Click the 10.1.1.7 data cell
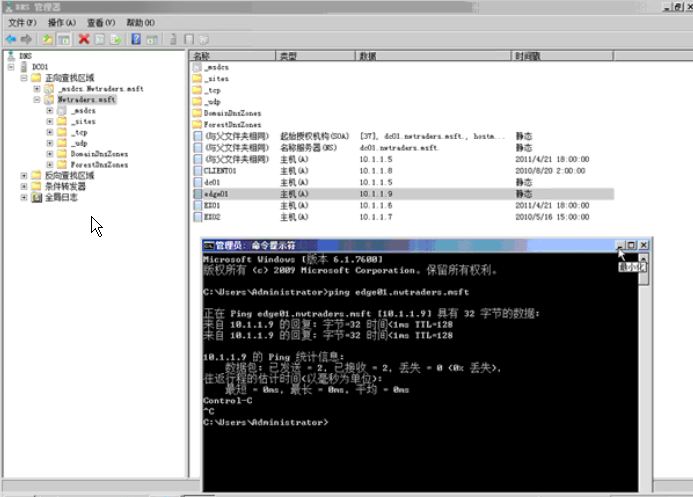 376,217
